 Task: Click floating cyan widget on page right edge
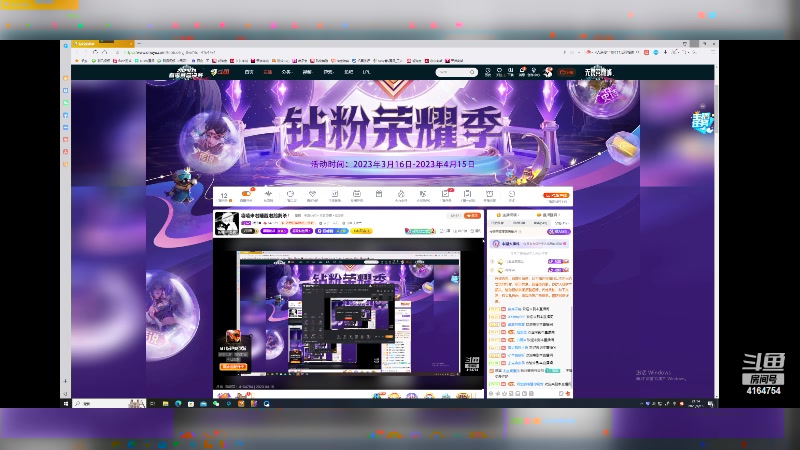click(x=703, y=121)
